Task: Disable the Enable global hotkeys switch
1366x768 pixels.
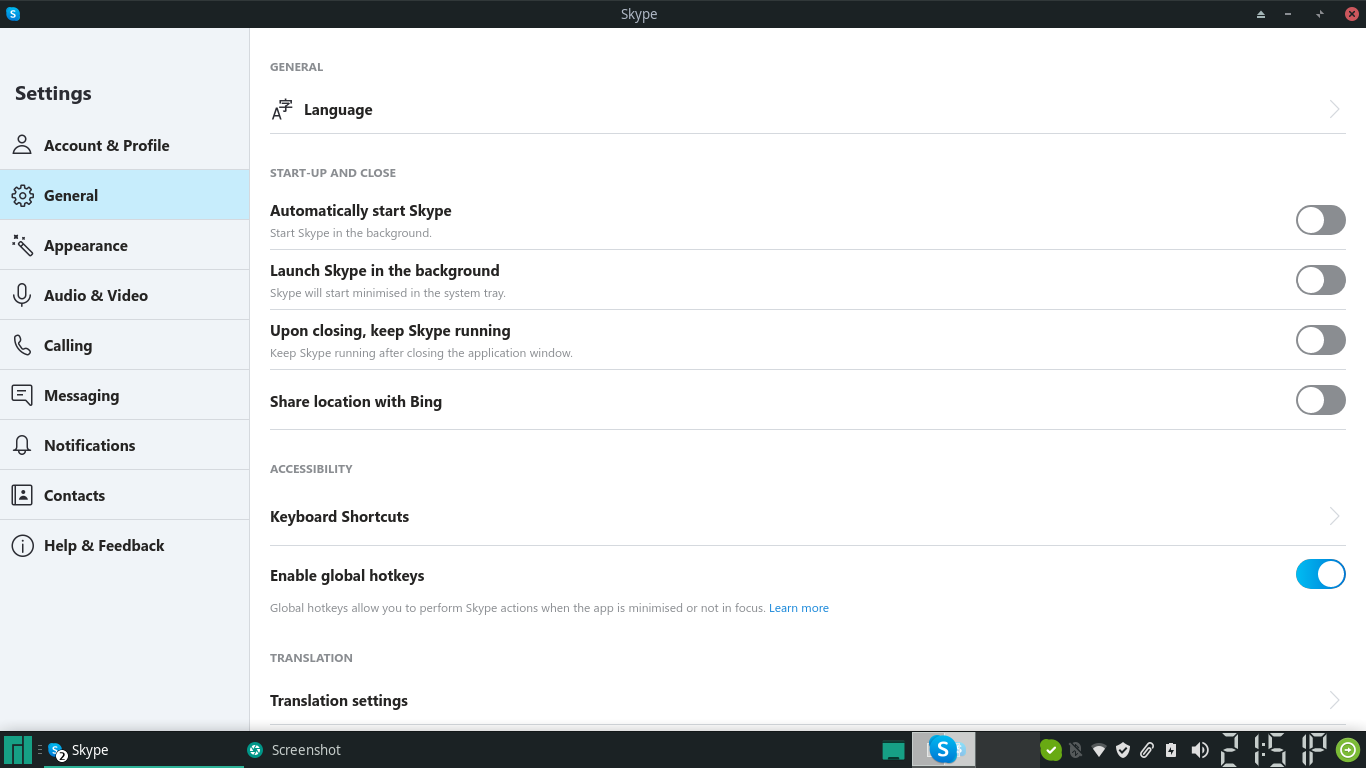Action: click(1321, 574)
